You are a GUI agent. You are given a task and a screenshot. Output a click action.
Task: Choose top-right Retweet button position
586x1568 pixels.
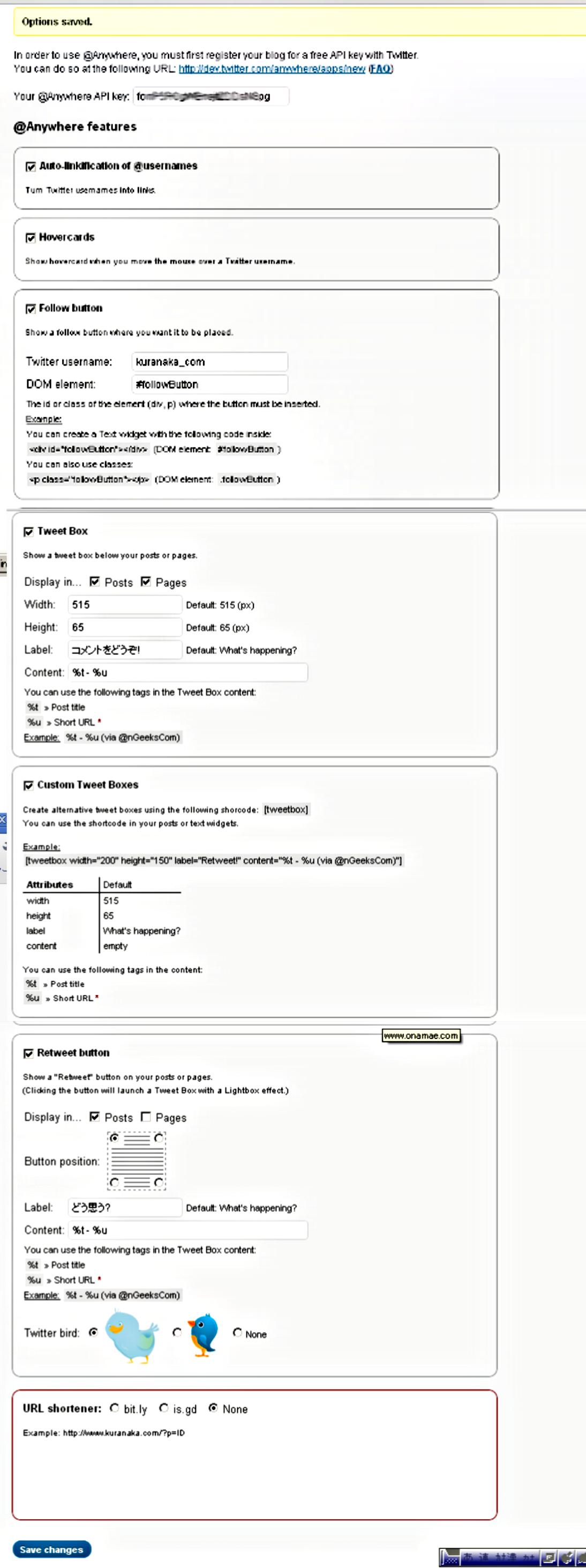pos(158,1138)
